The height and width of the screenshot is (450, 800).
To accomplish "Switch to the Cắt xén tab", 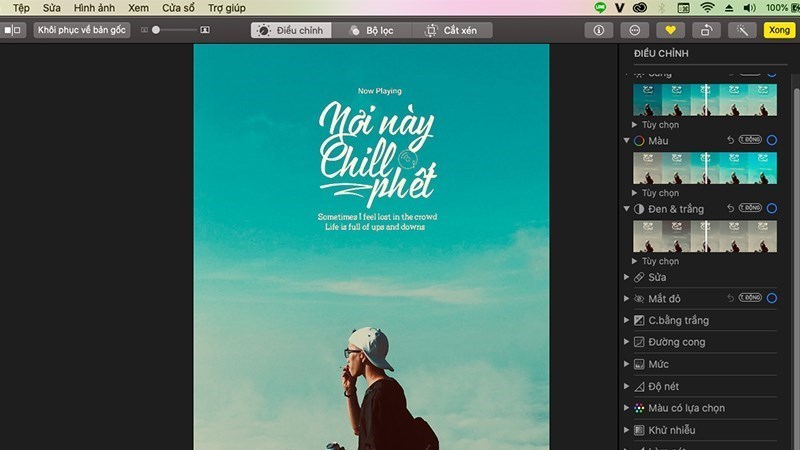I will pyautogui.click(x=452, y=30).
